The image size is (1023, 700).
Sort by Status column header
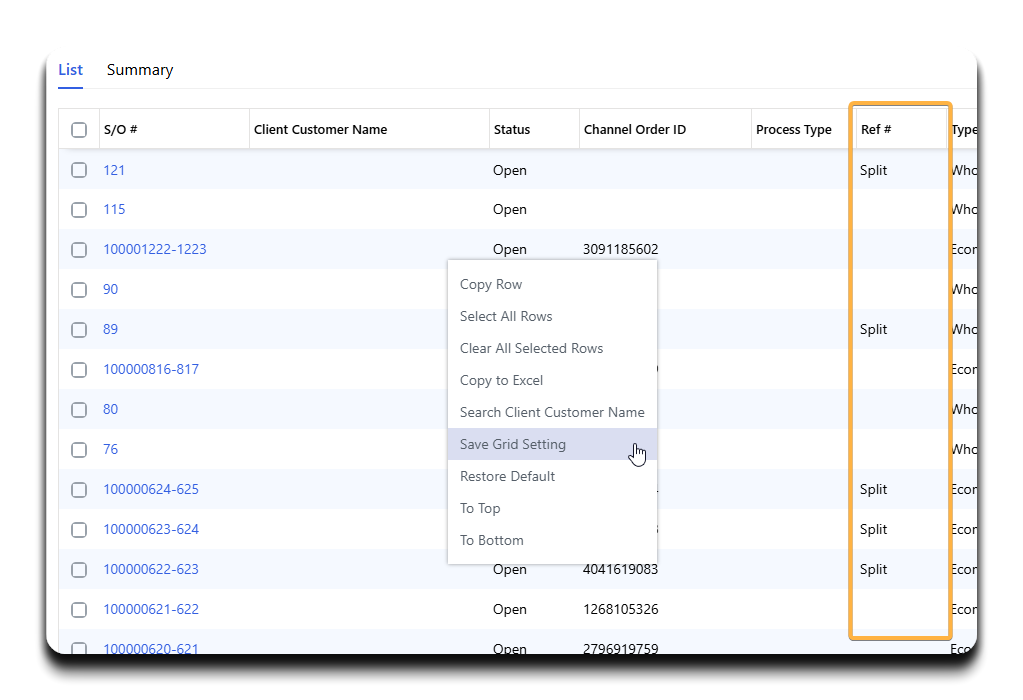point(512,130)
